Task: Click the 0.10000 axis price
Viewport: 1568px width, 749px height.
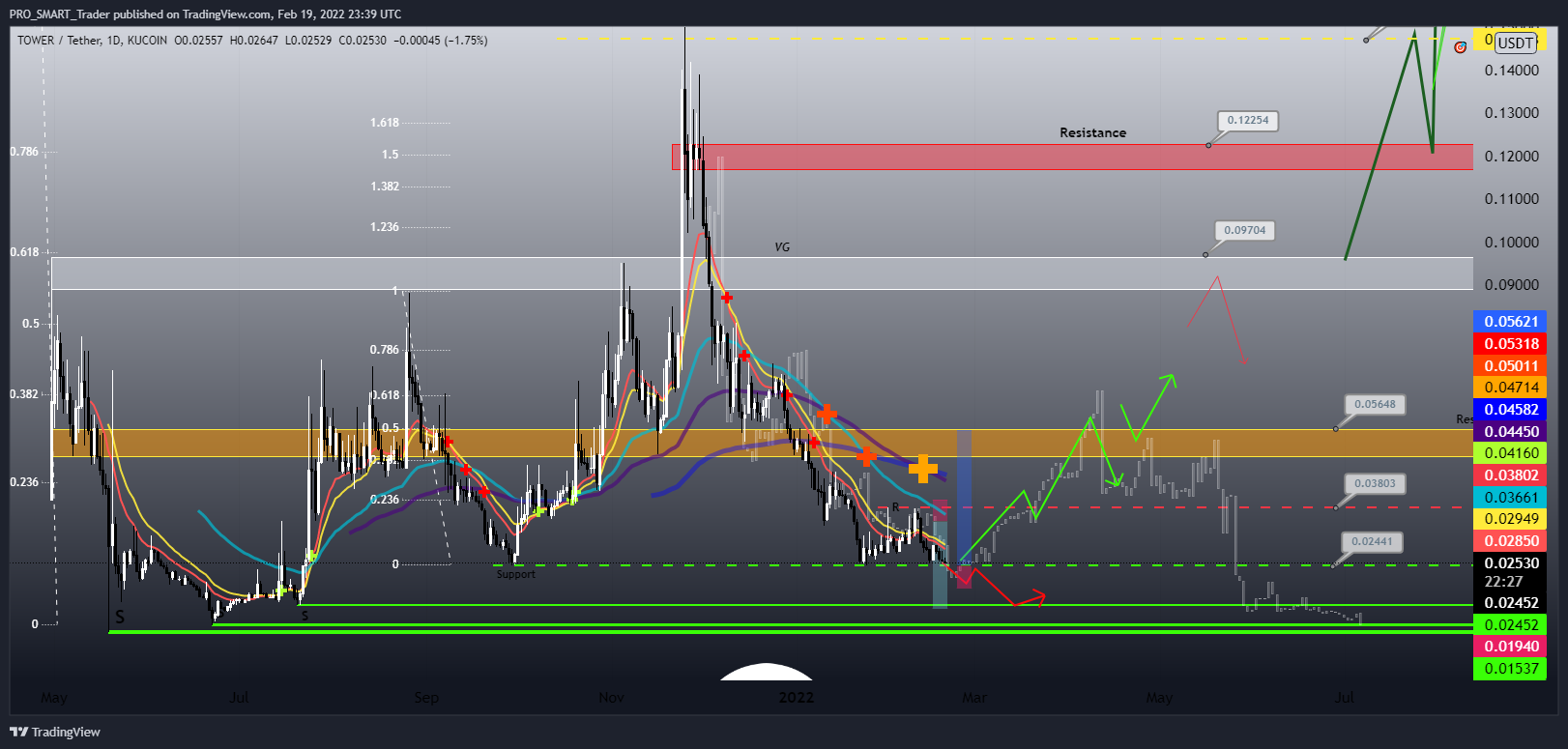Action: pos(1511,243)
